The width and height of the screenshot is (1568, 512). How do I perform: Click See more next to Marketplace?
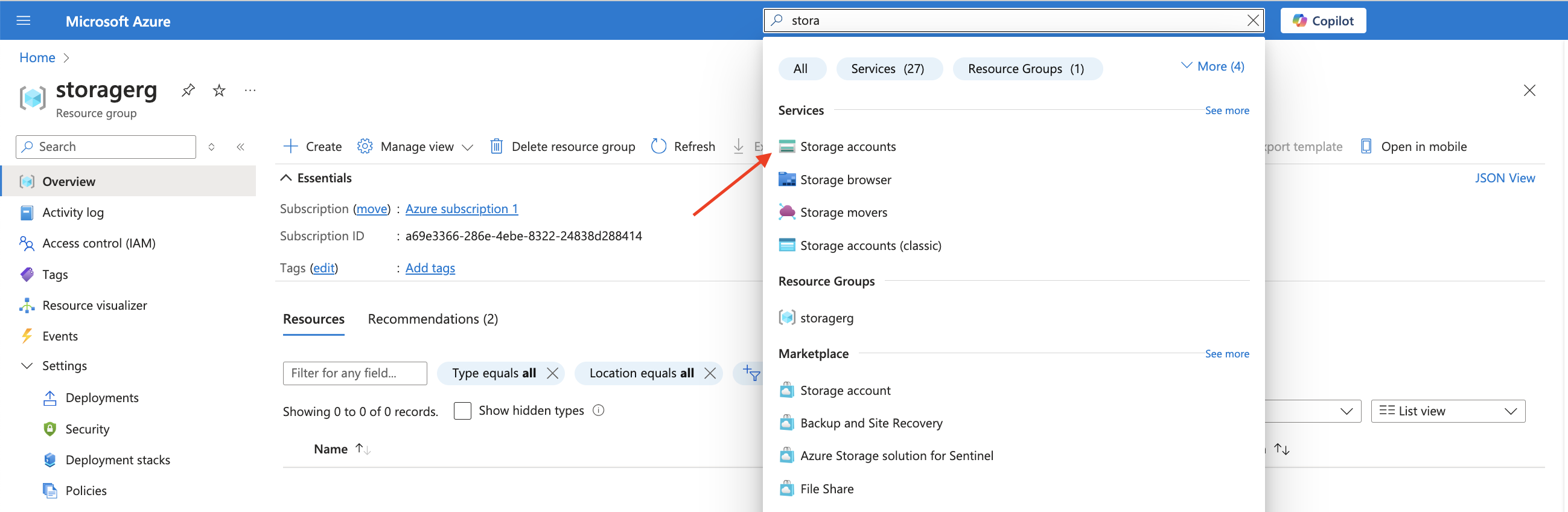pyautogui.click(x=1226, y=354)
